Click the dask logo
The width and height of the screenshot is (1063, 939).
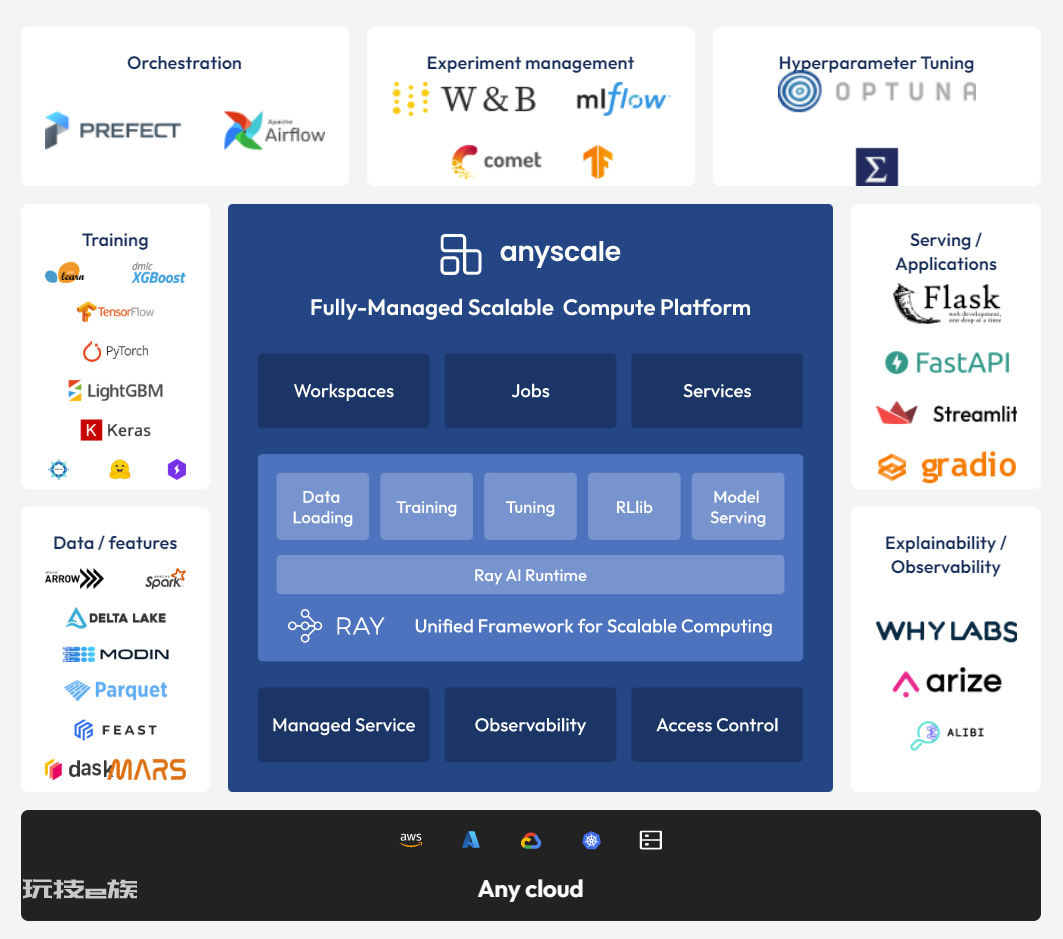click(77, 770)
